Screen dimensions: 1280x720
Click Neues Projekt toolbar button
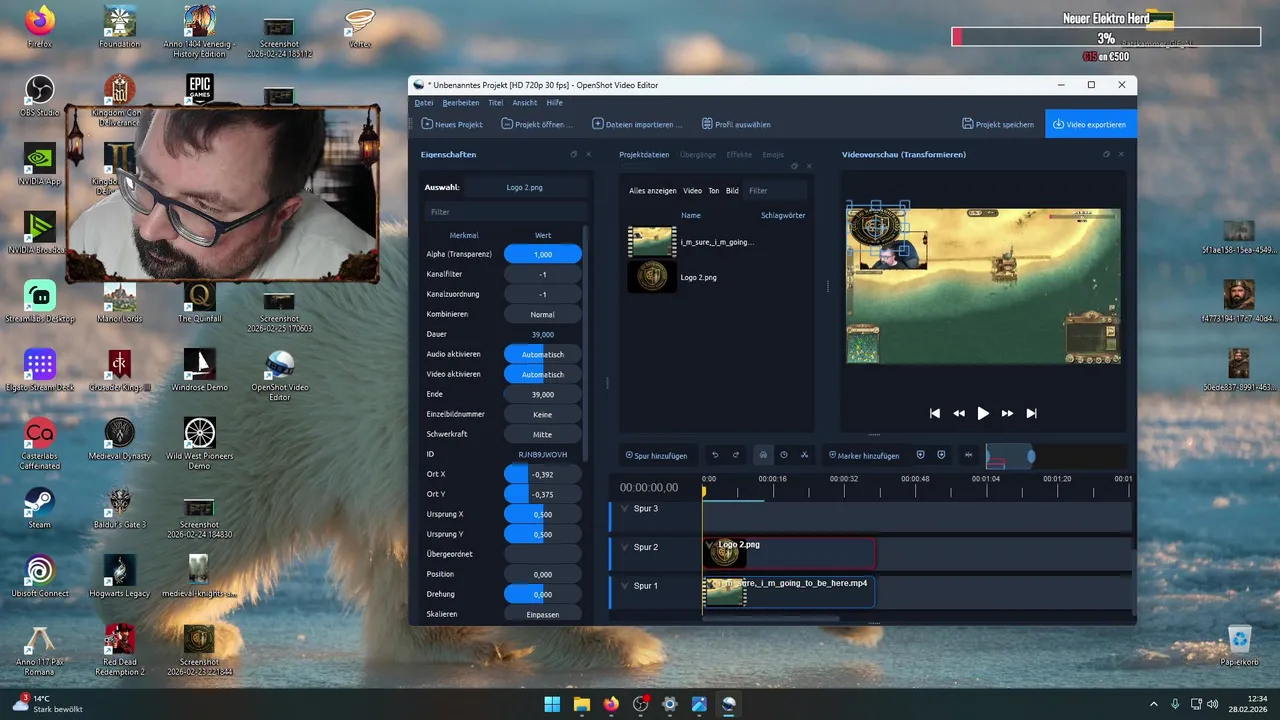pyautogui.click(x=452, y=124)
